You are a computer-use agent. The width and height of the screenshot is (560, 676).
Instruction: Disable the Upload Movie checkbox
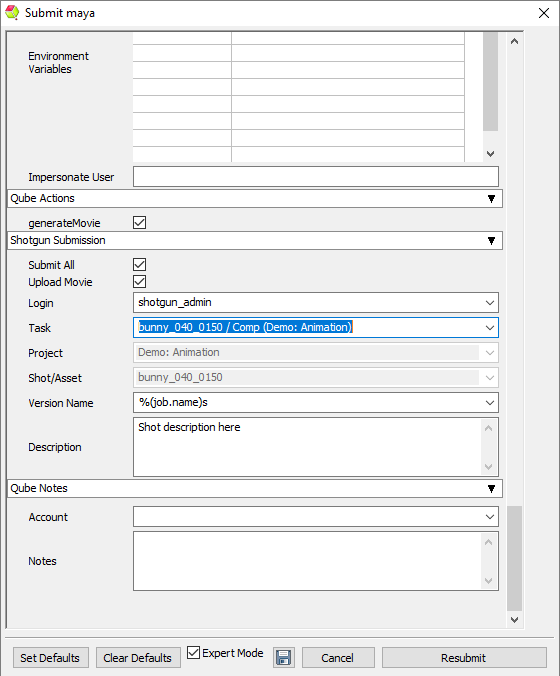tap(140, 282)
